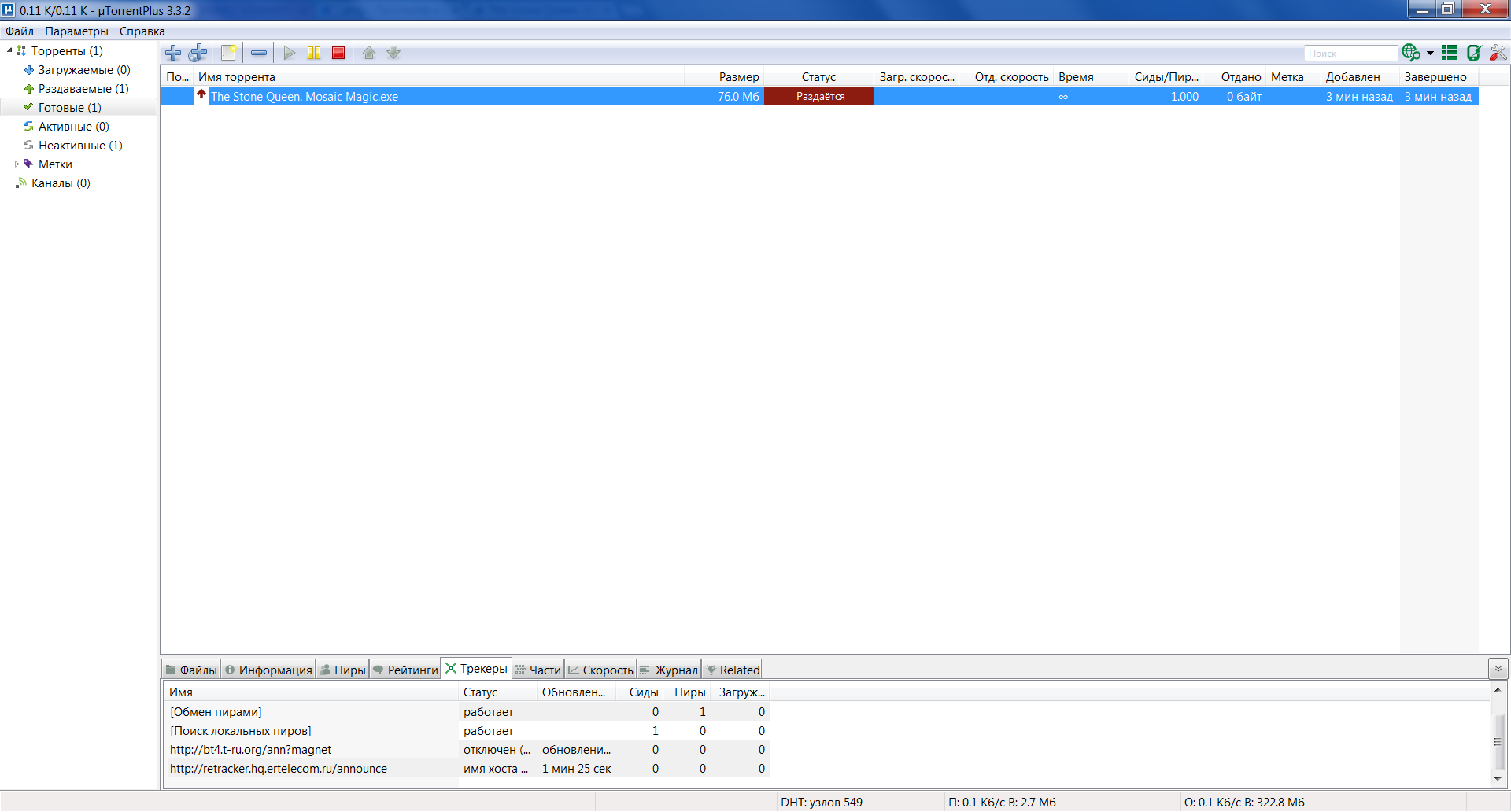Switch to the Файлы tab
The height and width of the screenshot is (812, 1511).
[x=191, y=670]
